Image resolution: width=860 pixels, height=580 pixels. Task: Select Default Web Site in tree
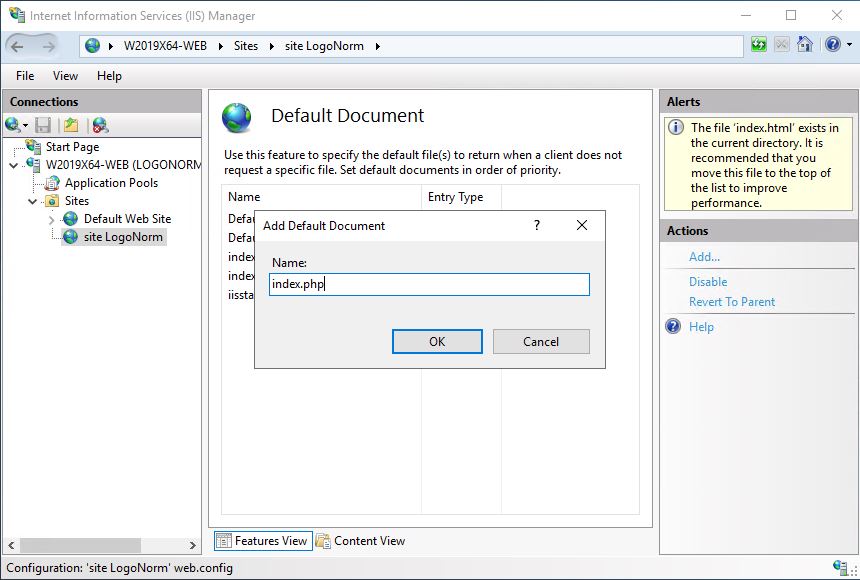coord(127,219)
